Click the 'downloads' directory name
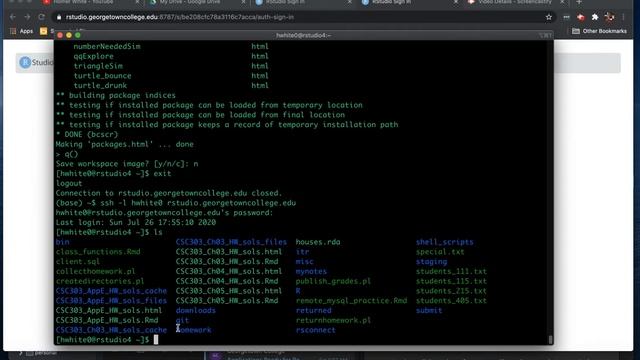The width and height of the screenshot is (640, 360). (196, 311)
